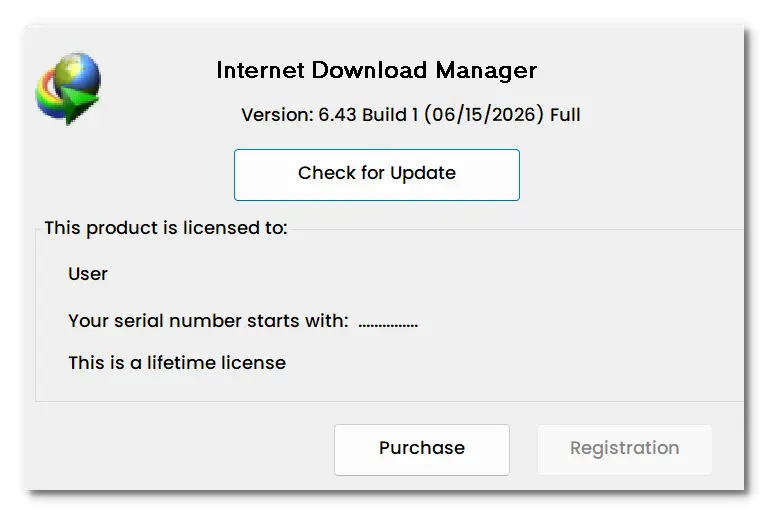
Task: Click the build date (06/15/2026)
Action: click(484, 115)
